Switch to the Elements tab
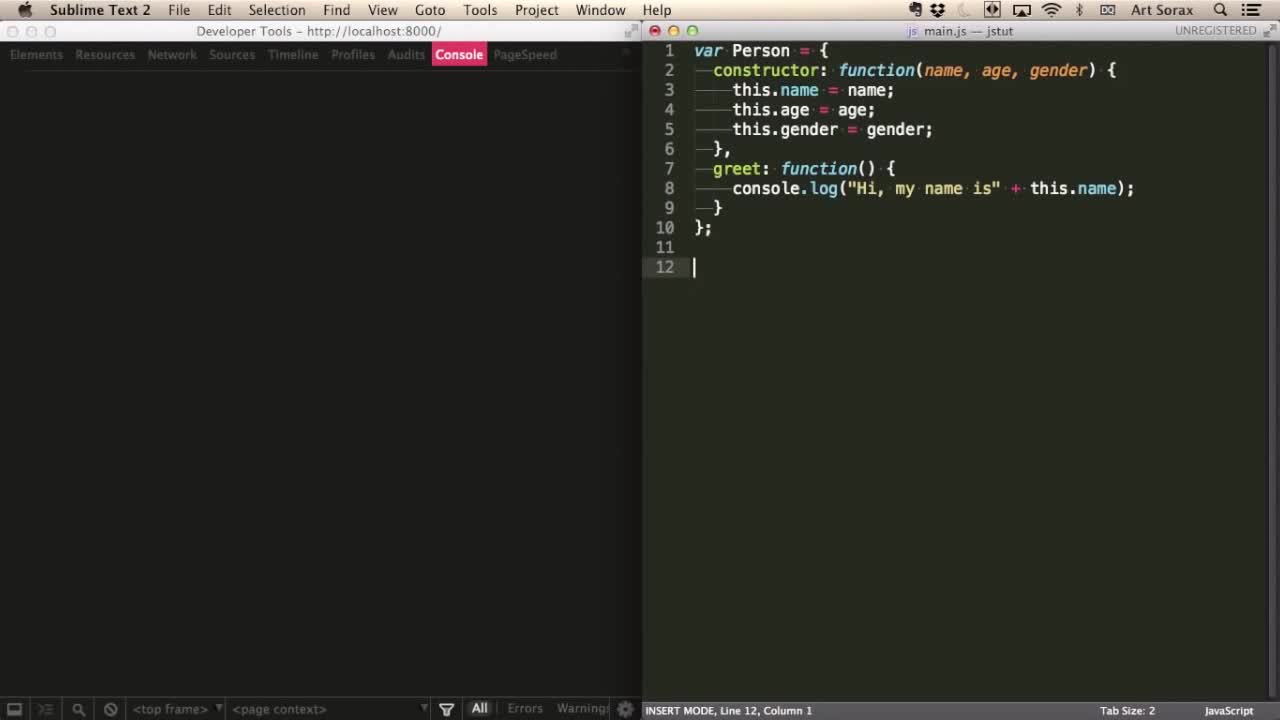Image resolution: width=1280 pixels, height=720 pixels. (x=36, y=54)
